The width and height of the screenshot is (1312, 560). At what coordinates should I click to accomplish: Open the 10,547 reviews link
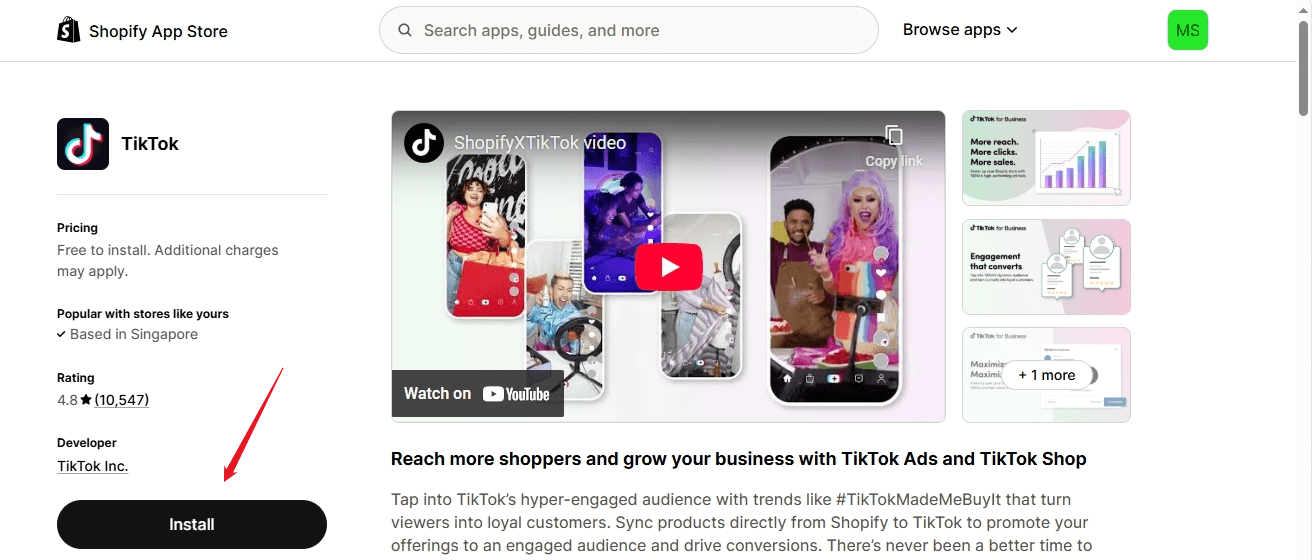(122, 400)
